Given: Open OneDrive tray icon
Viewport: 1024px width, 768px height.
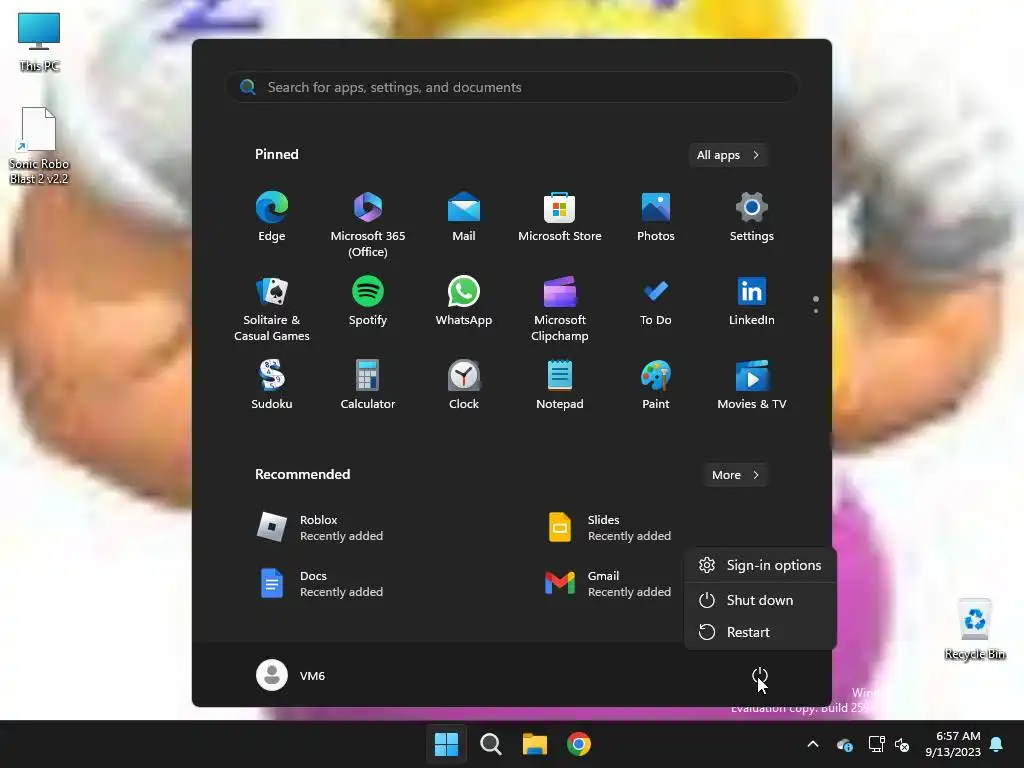Looking at the screenshot, I should pos(844,744).
